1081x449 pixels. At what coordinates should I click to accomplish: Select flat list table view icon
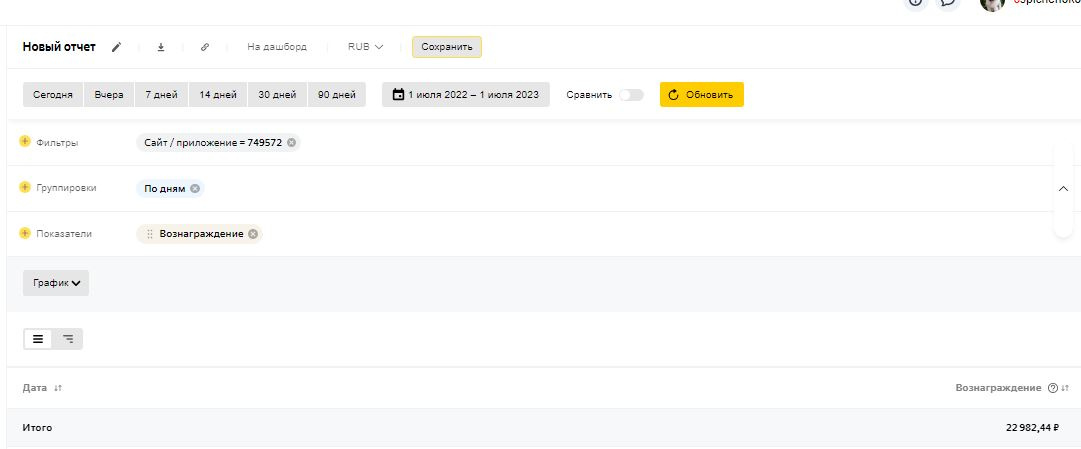tap(38, 339)
